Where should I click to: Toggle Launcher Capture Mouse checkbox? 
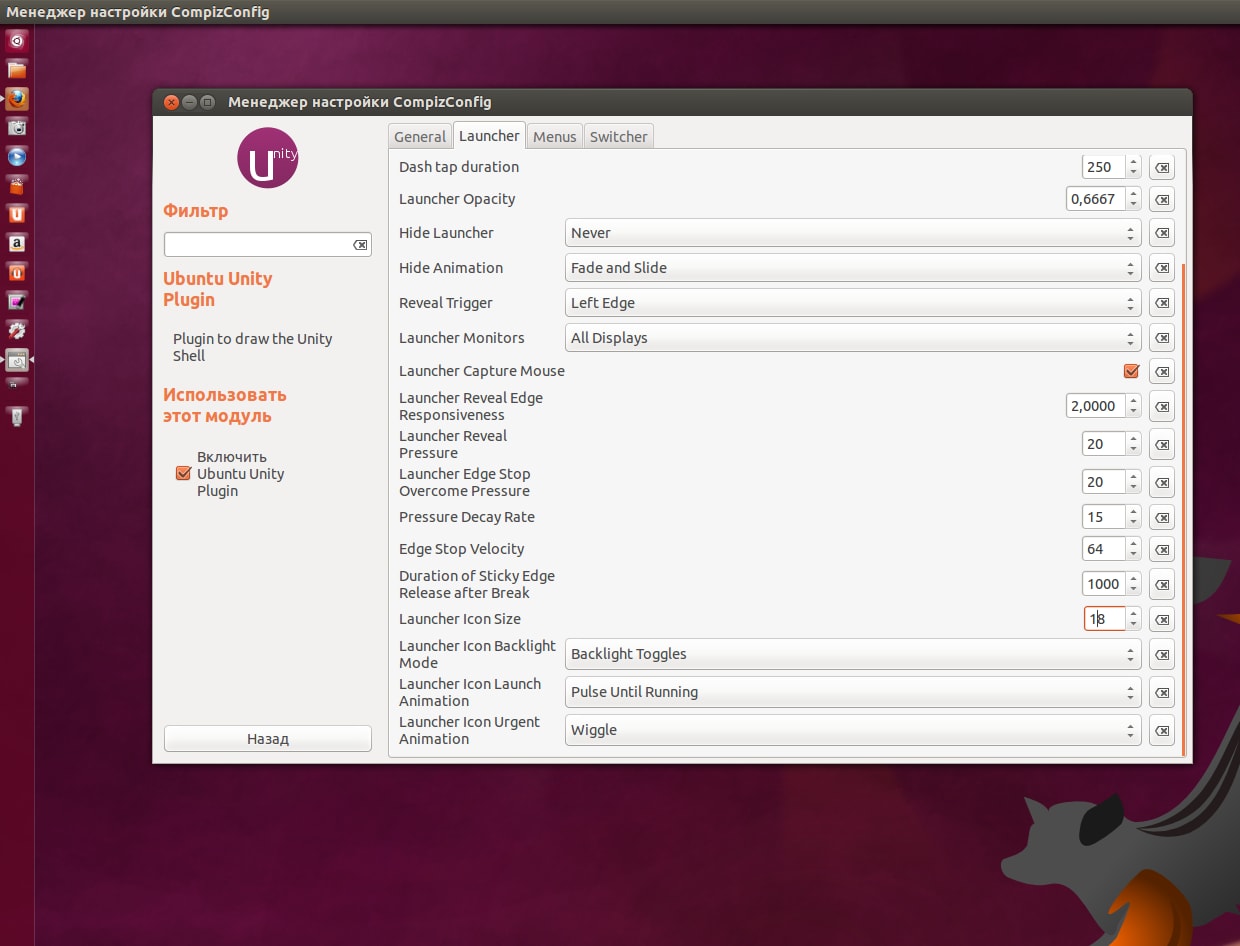[1131, 371]
